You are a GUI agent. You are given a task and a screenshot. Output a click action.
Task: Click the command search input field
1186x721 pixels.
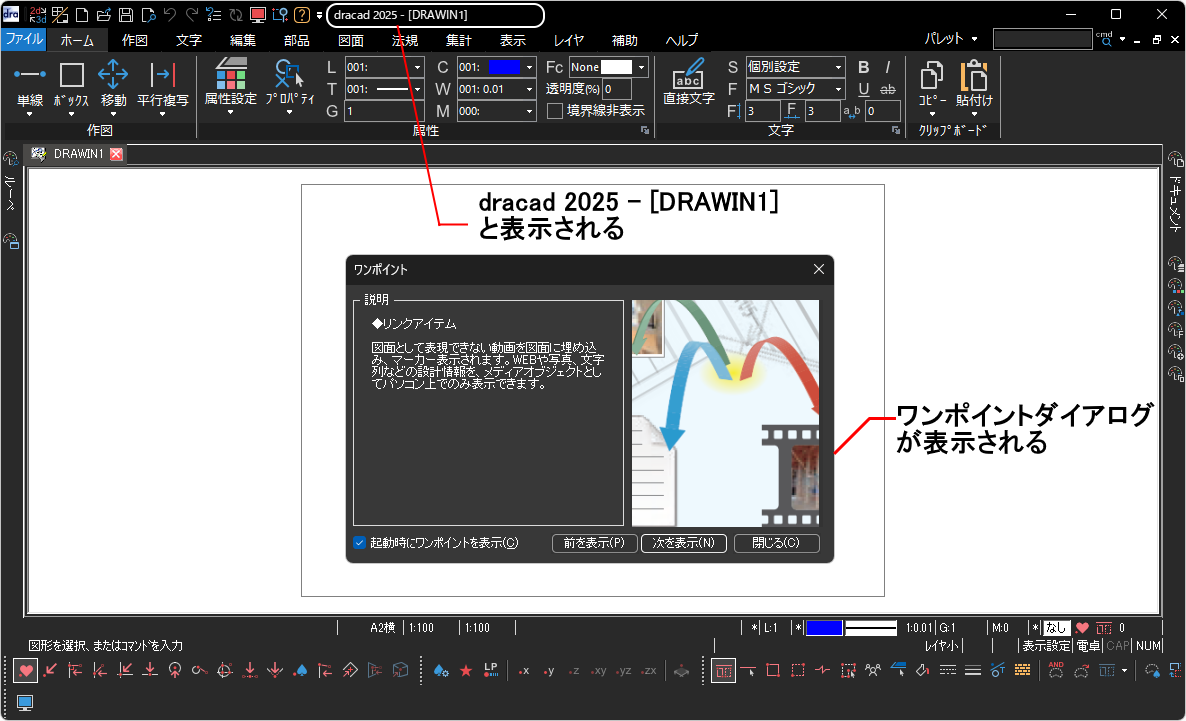coord(1042,39)
